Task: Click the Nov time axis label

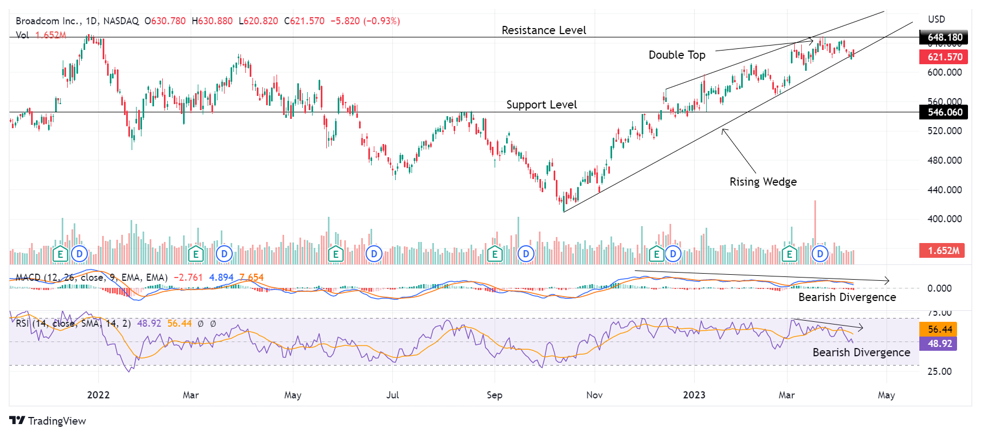Action: point(594,395)
